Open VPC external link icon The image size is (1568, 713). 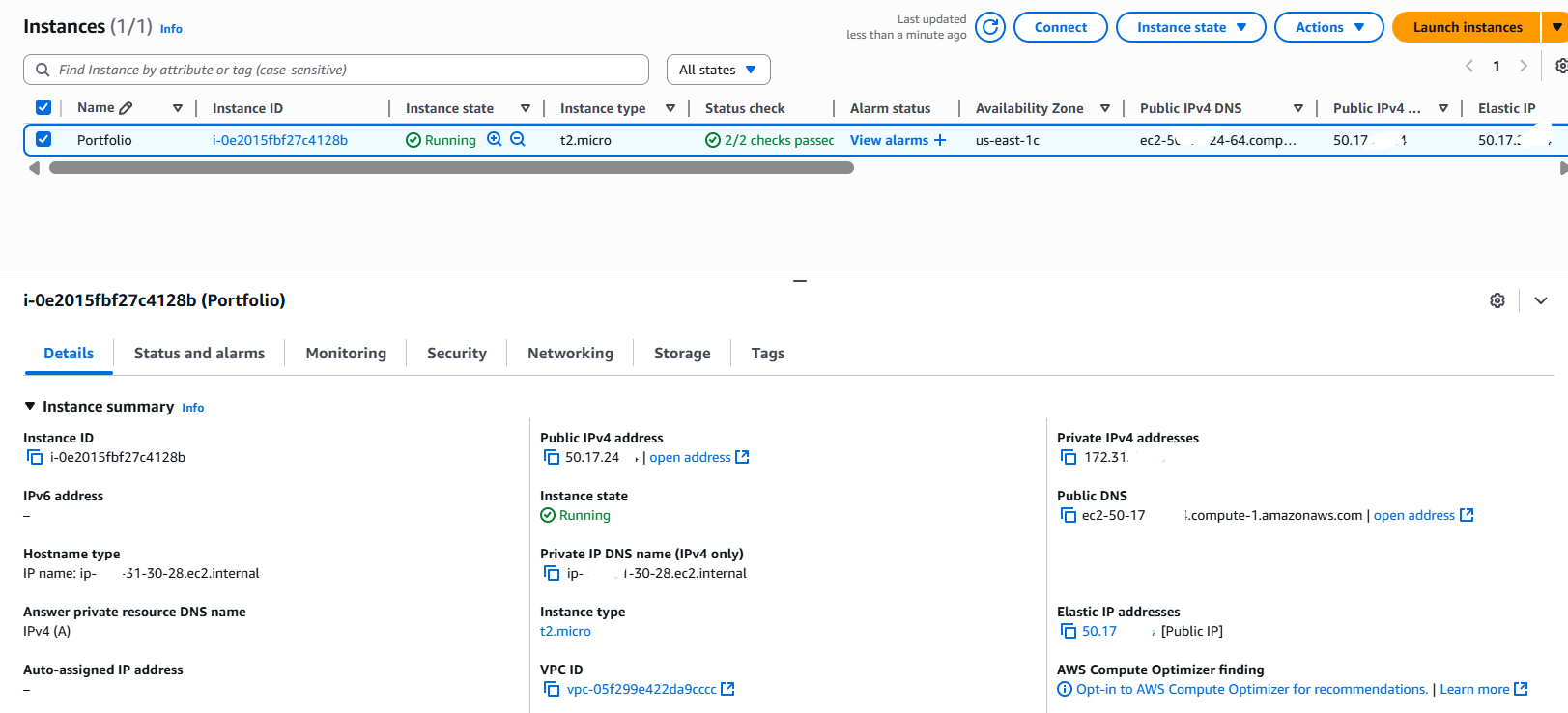[x=728, y=689]
